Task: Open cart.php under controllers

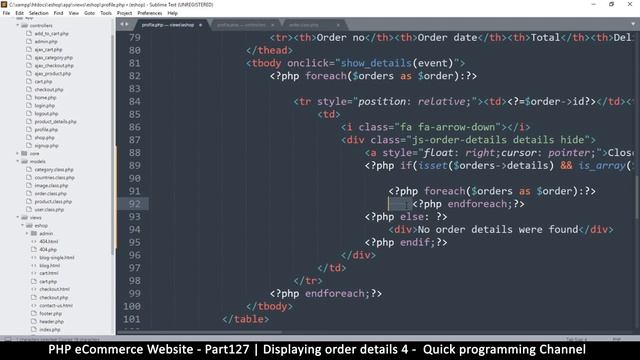Action: pyautogui.click(x=43, y=82)
